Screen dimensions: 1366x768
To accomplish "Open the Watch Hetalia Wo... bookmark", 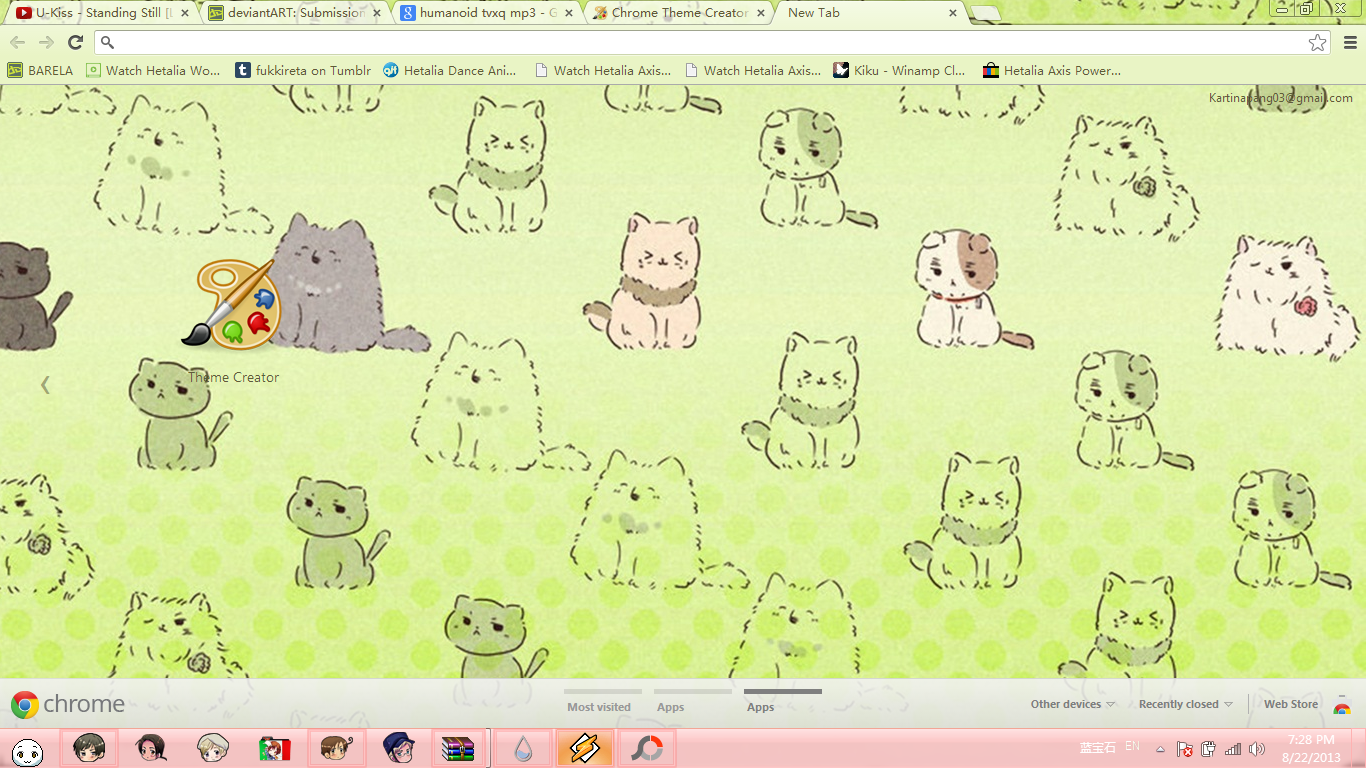I will coord(153,70).
